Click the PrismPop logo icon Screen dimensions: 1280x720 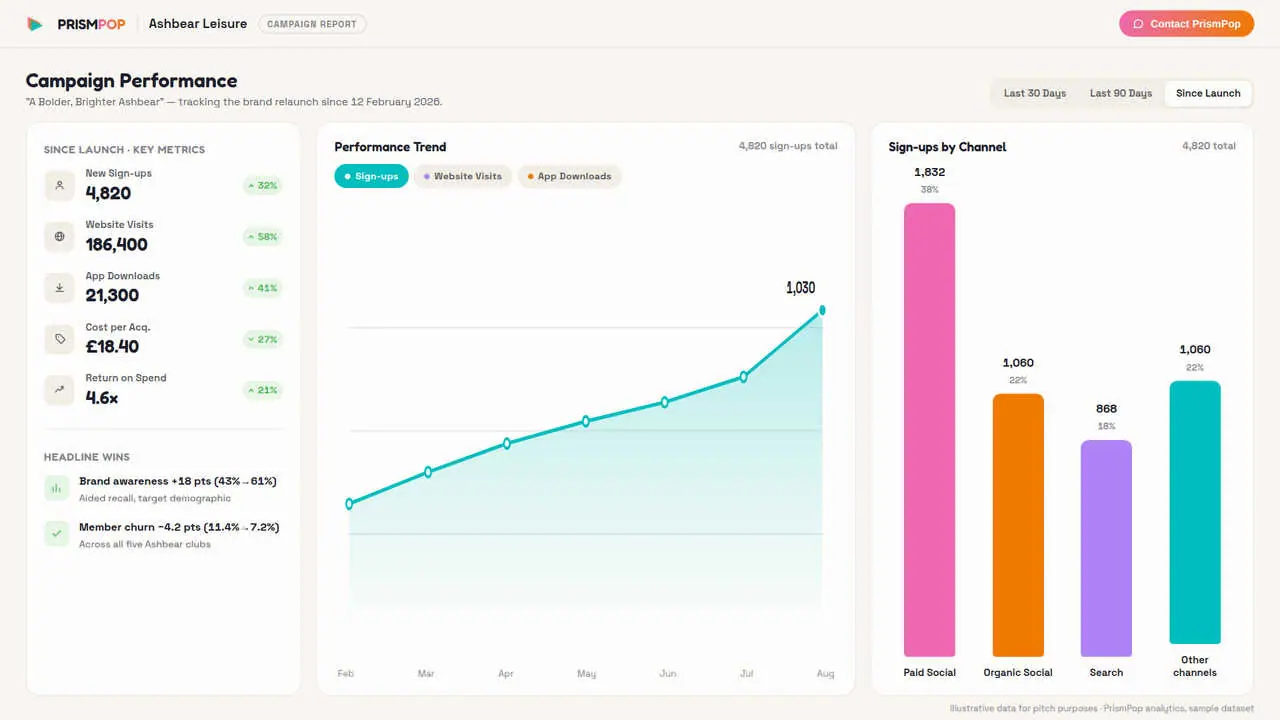point(35,24)
